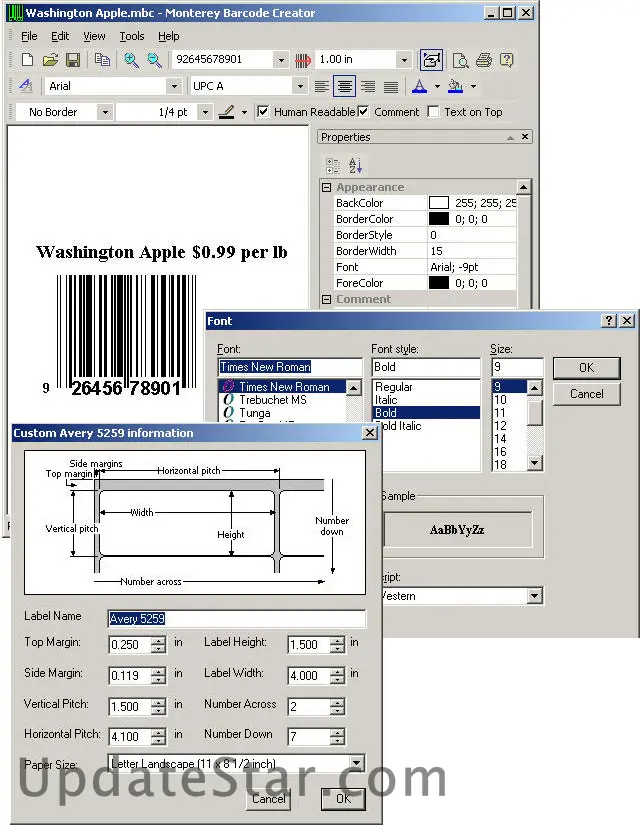Image resolution: width=640 pixels, height=825 pixels.
Task: Open the 1/4 pt border width dropdown
Action: click(205, 112)
